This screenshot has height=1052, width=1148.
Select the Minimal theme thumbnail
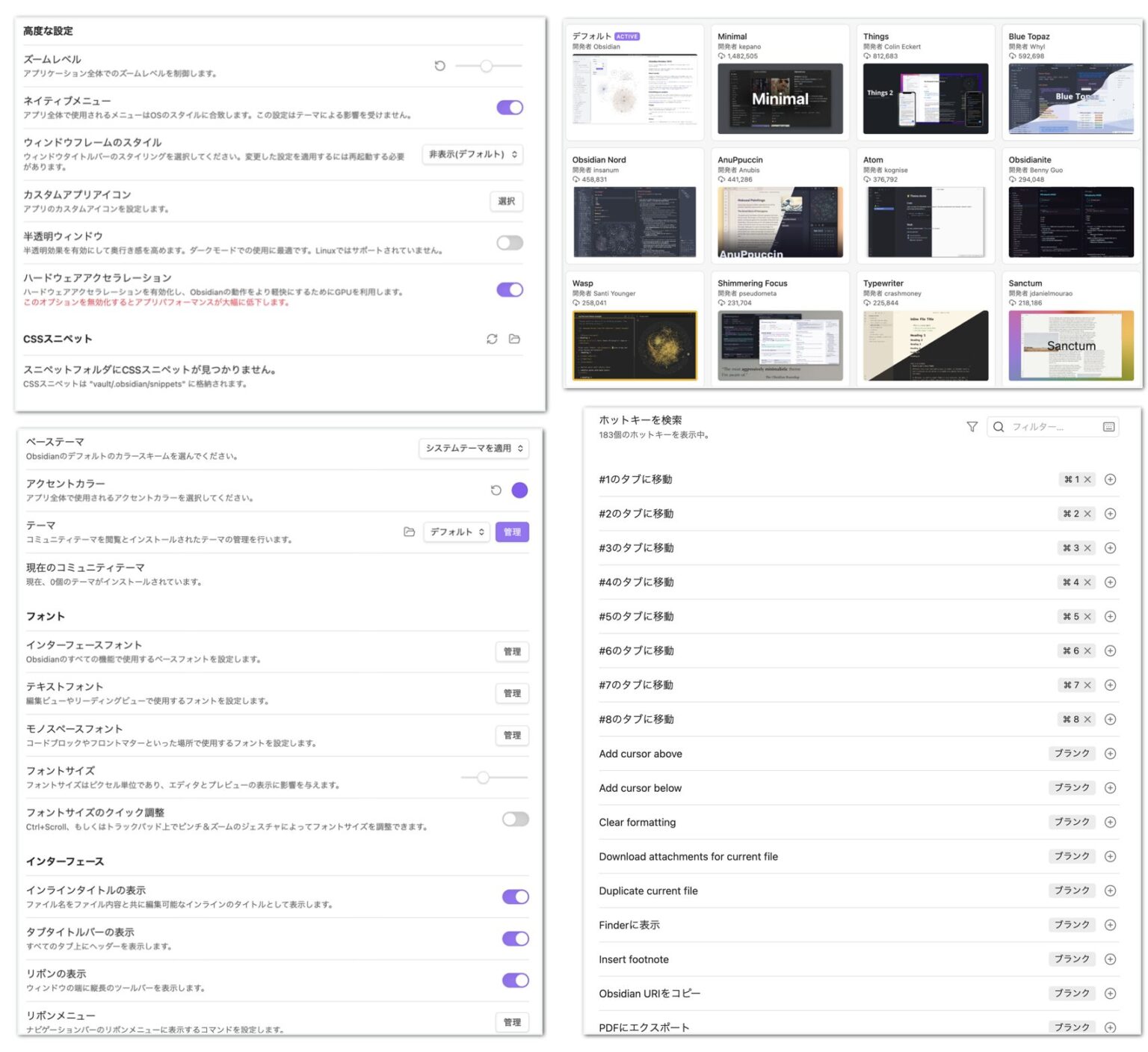(780, 99)
